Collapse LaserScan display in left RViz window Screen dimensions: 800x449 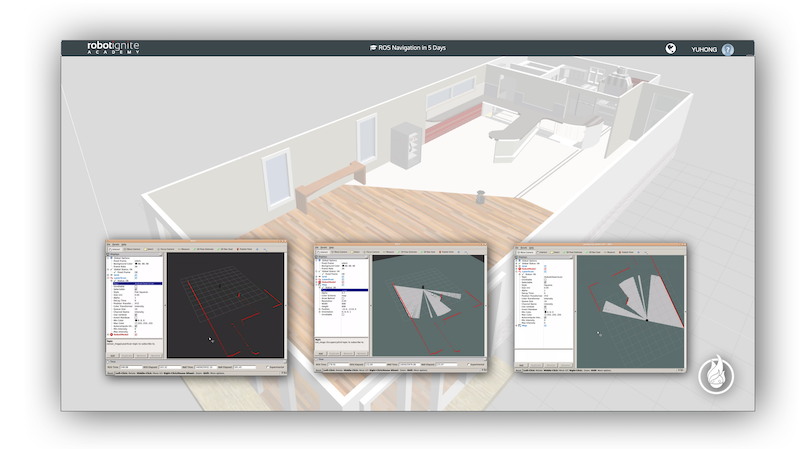pyautogui.click(x=108, y=278)
